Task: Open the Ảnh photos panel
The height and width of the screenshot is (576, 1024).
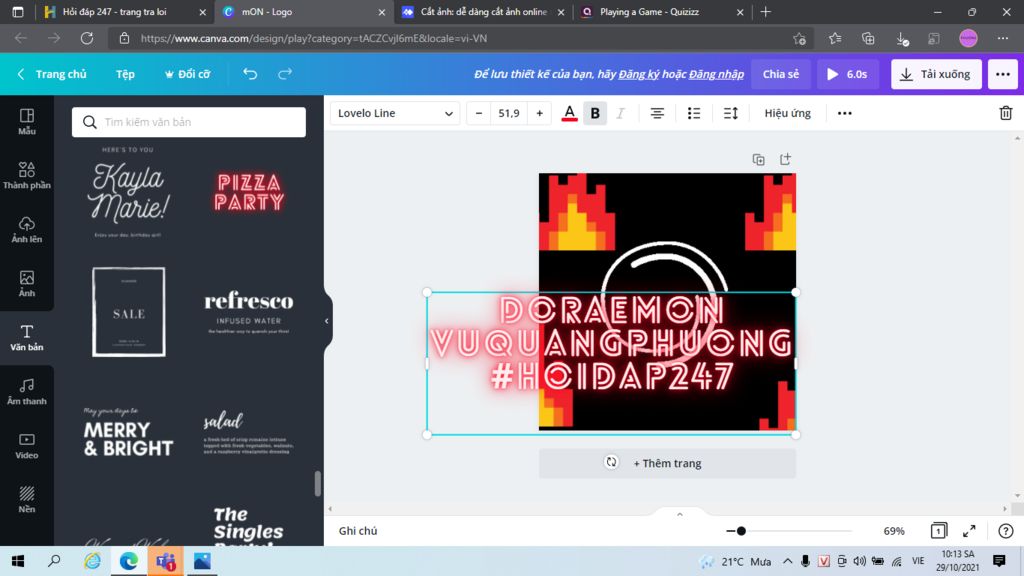Action: click(27, 284)
